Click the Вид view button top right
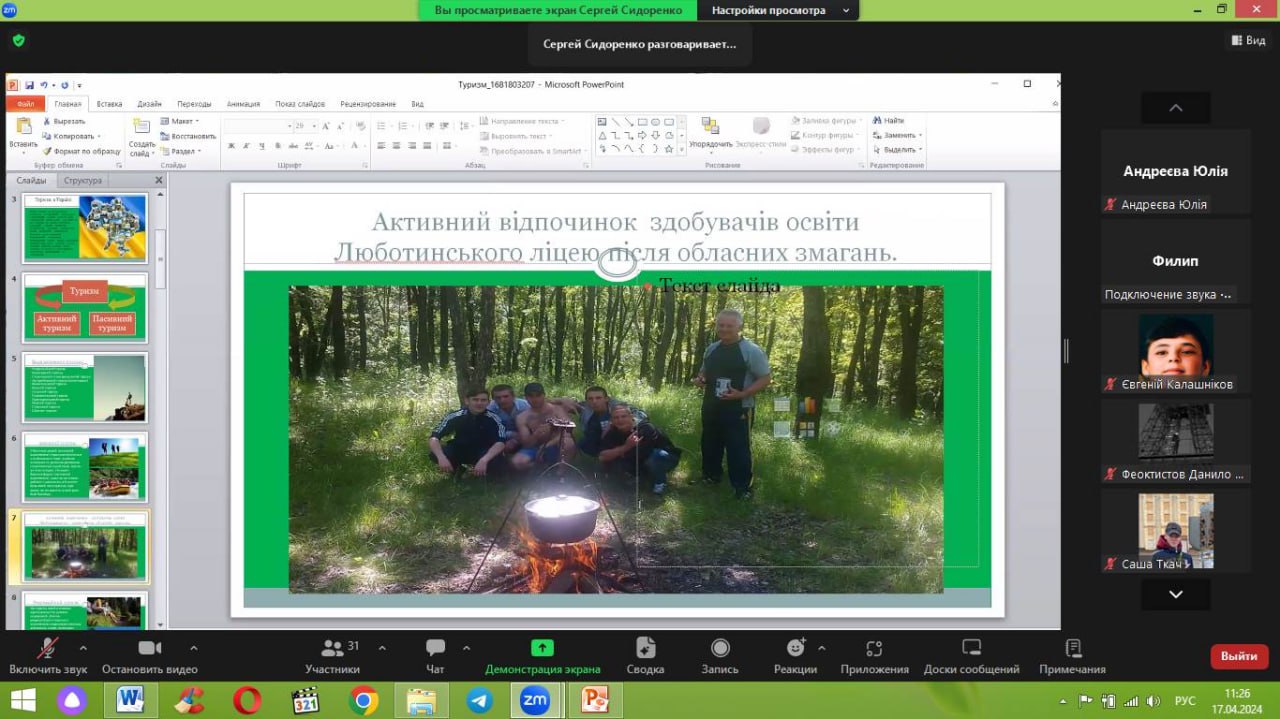 [x=1247, y=41]
